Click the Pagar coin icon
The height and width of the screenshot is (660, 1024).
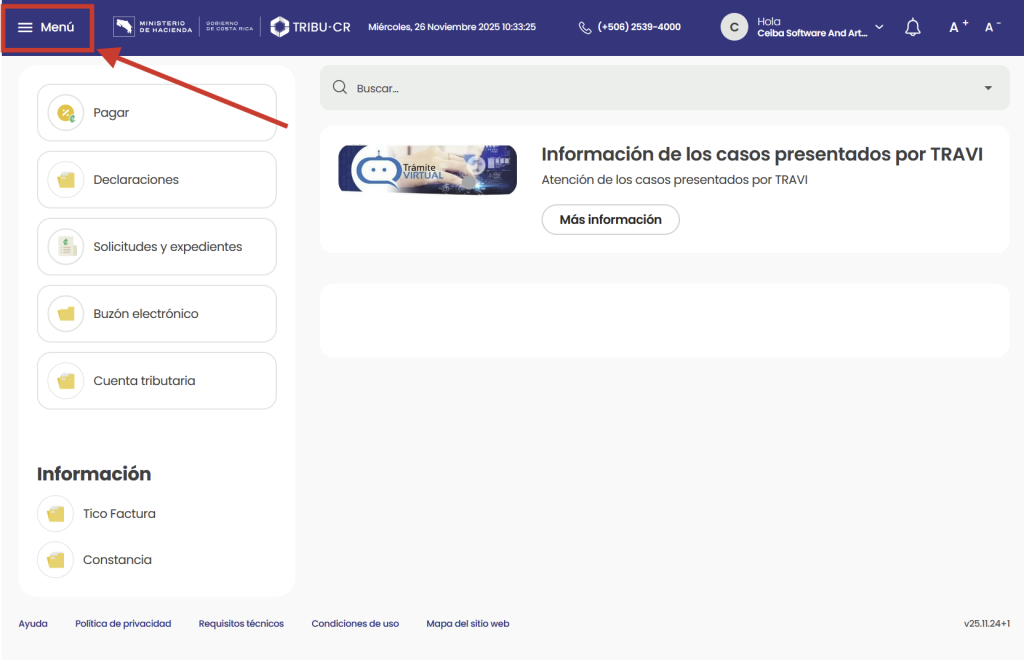66,113
